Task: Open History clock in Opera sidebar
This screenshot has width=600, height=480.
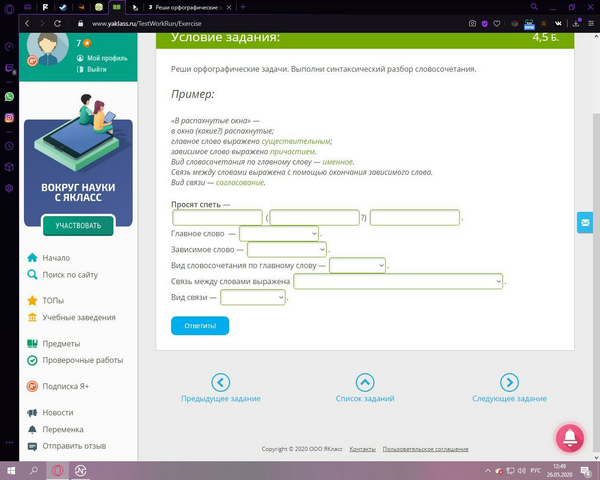Action: [9, 146]
